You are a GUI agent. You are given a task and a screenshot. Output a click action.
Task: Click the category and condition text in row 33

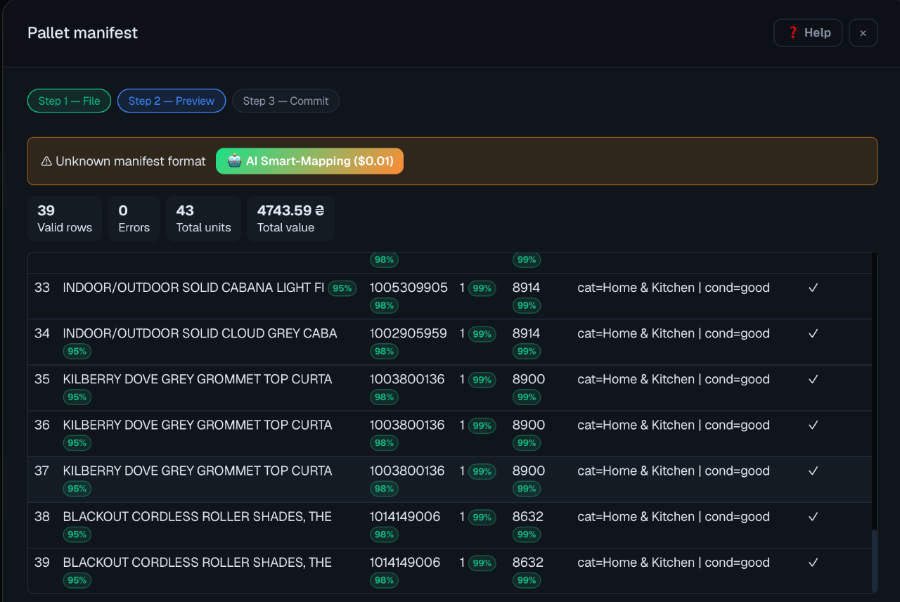tap(673, 288)
